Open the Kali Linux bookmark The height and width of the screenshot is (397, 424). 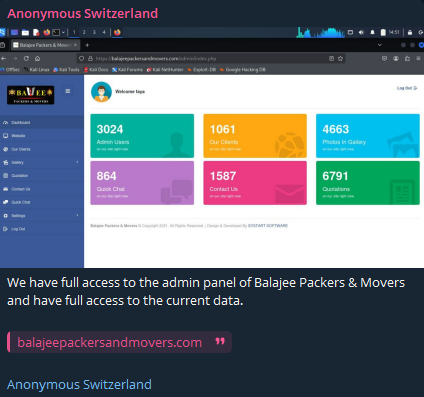coord(37,70)
